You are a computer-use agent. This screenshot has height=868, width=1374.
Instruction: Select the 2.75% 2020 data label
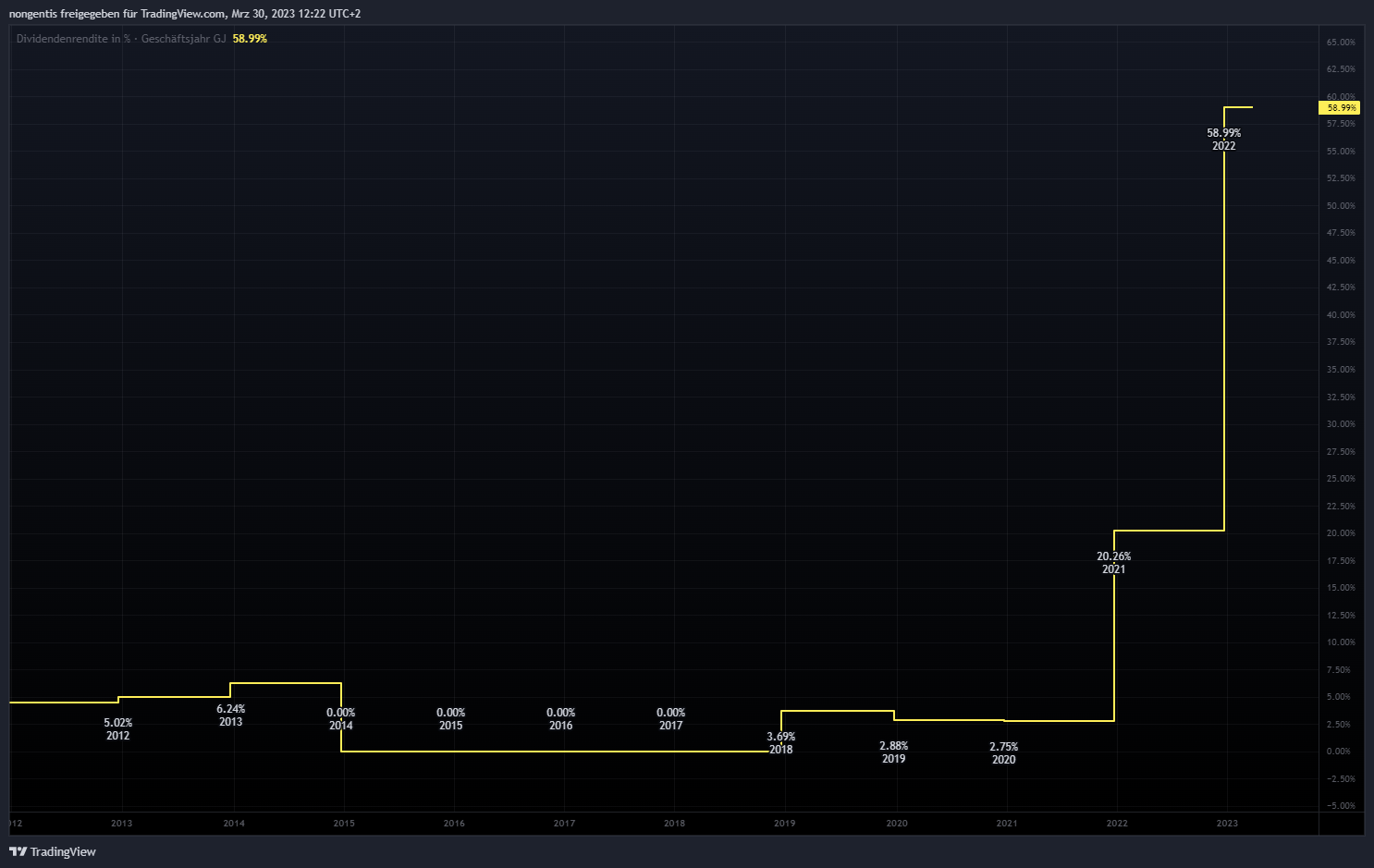tap(1003, 753)
